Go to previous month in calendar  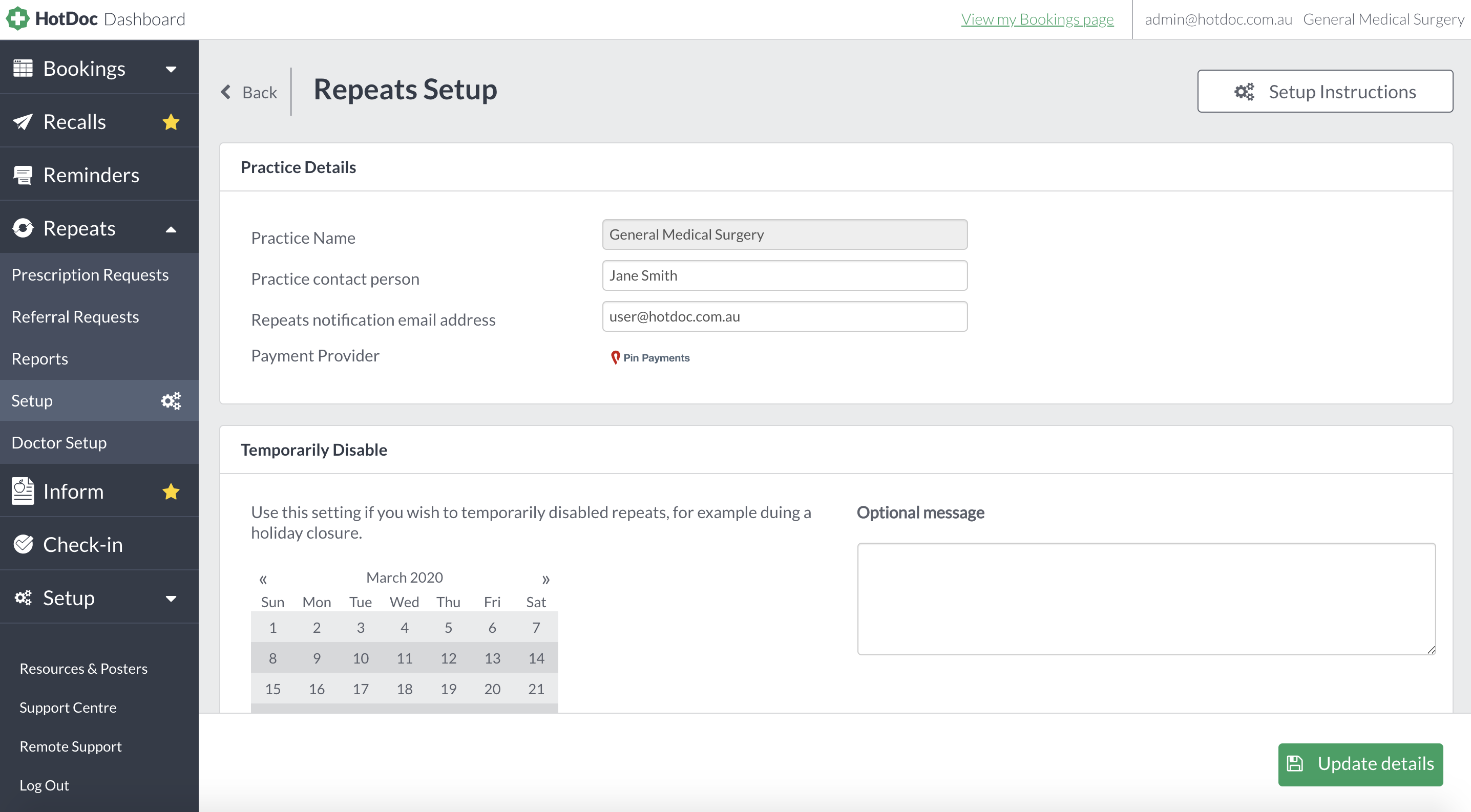click(x=263, y=580)
